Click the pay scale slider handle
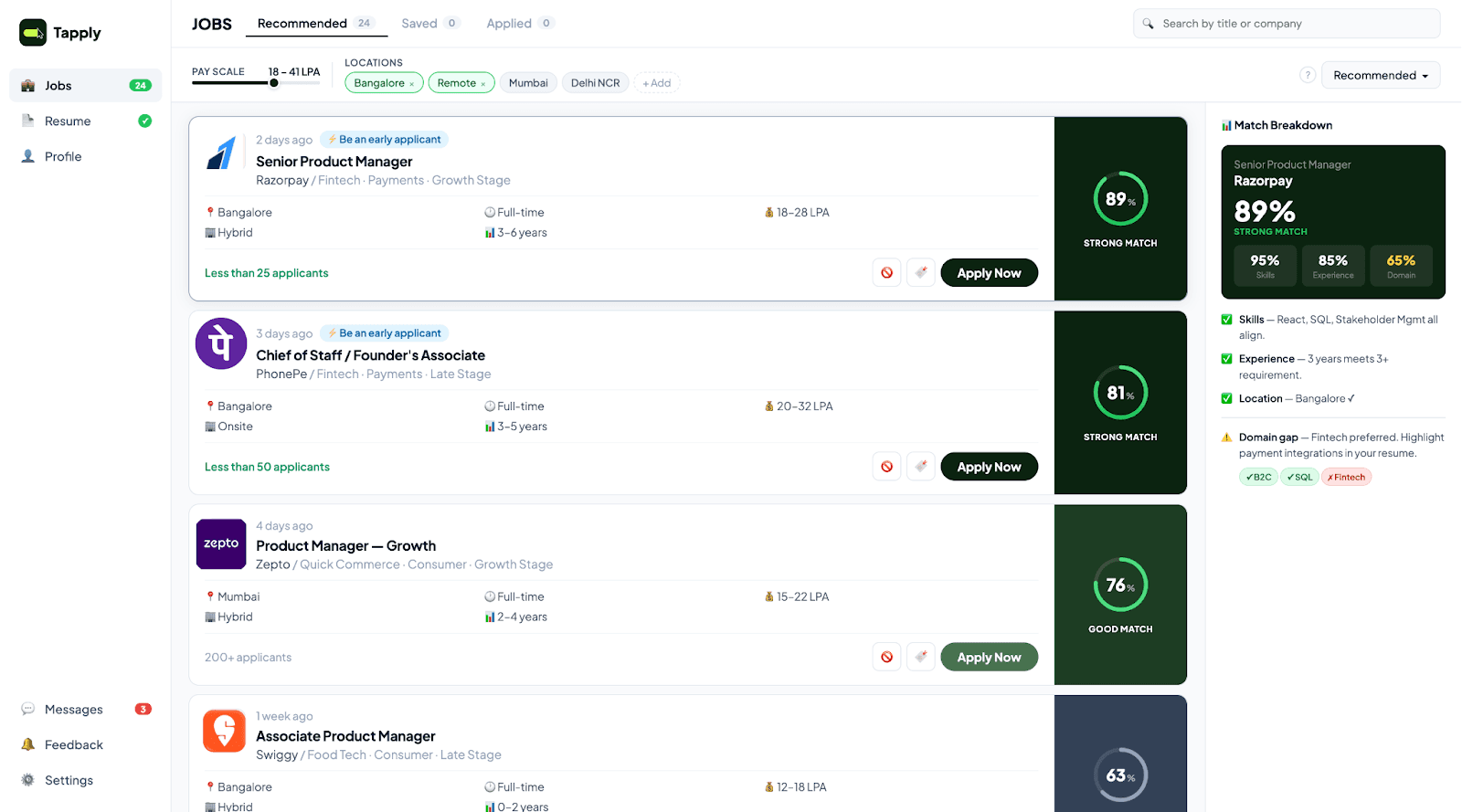 pyautogui.click(x=273, y=83)
